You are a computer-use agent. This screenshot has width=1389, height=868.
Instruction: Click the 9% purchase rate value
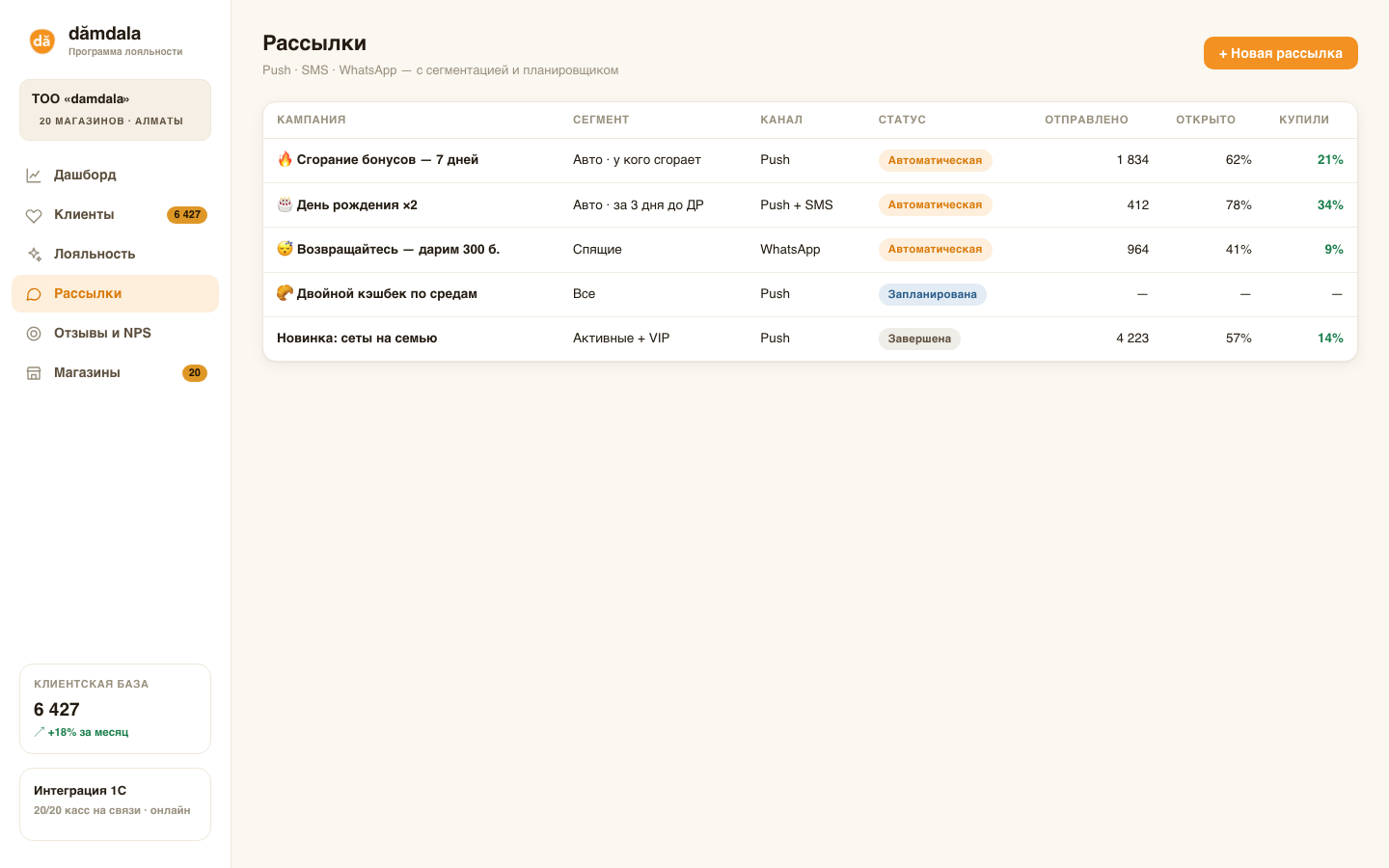click(1334, 249)
